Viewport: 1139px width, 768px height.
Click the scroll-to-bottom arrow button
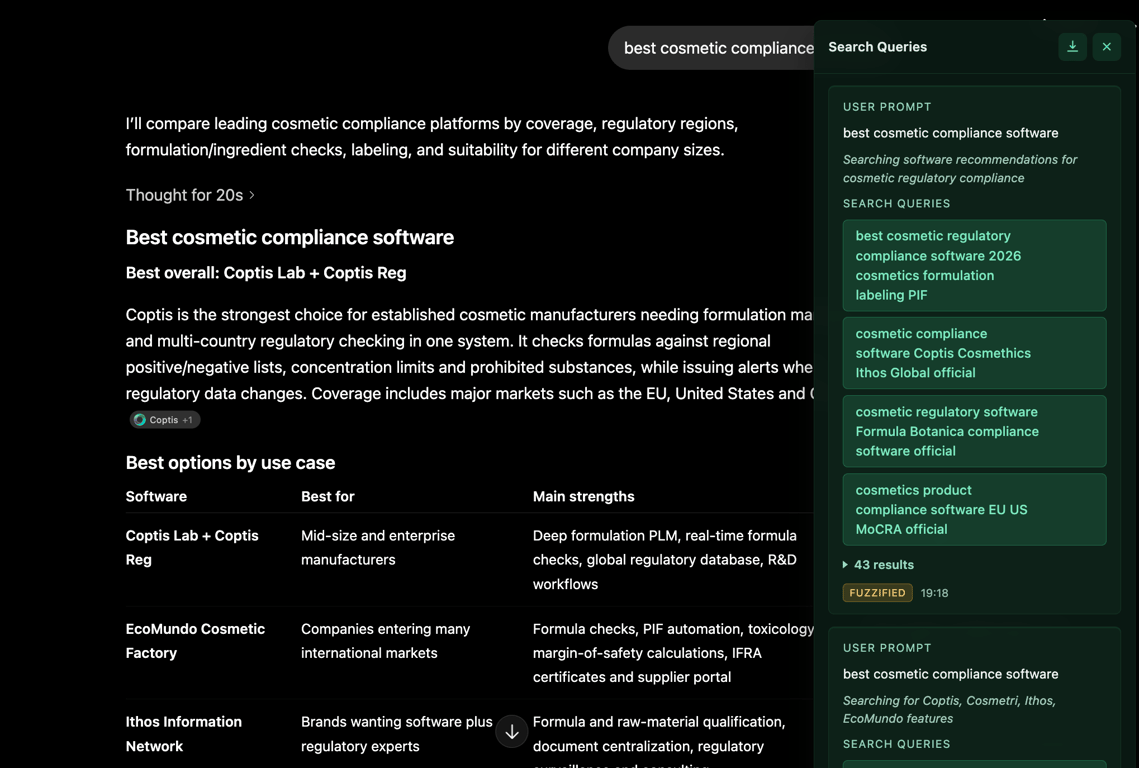[511, 732]
